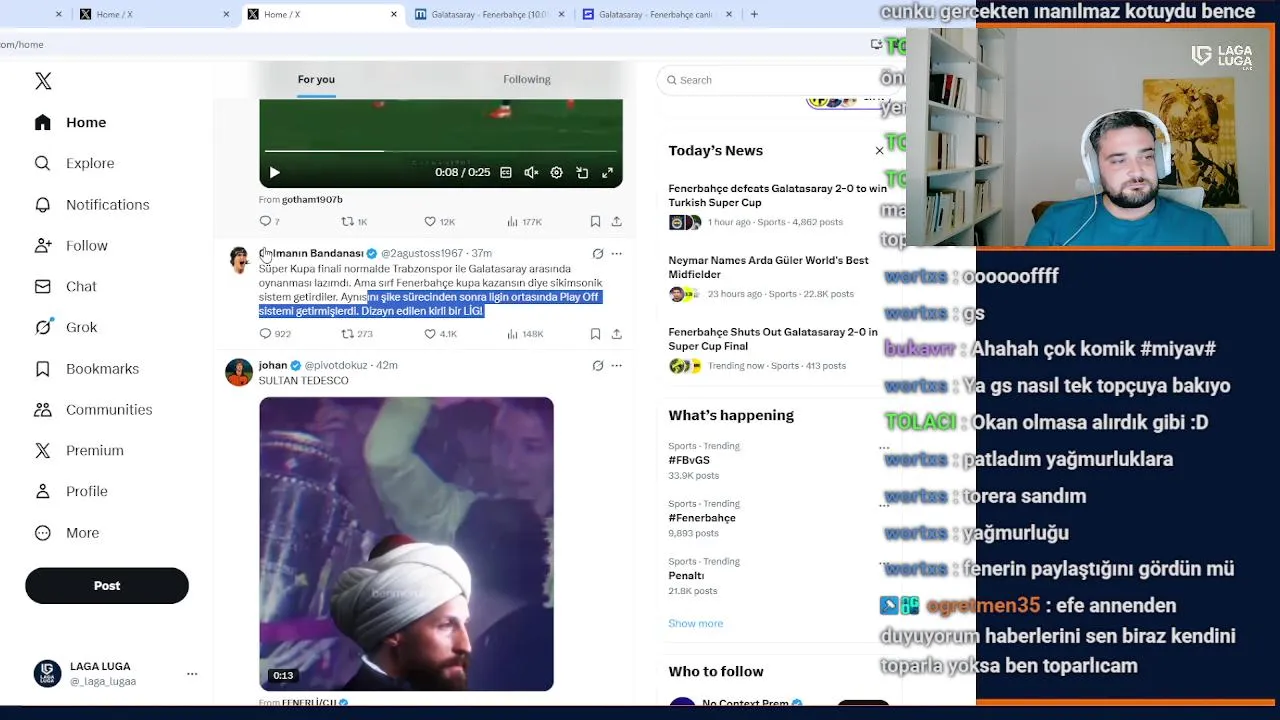This screenshot has height=720, width=1280.
Task: Close the active Home / X browser tab
Action: 393,14
